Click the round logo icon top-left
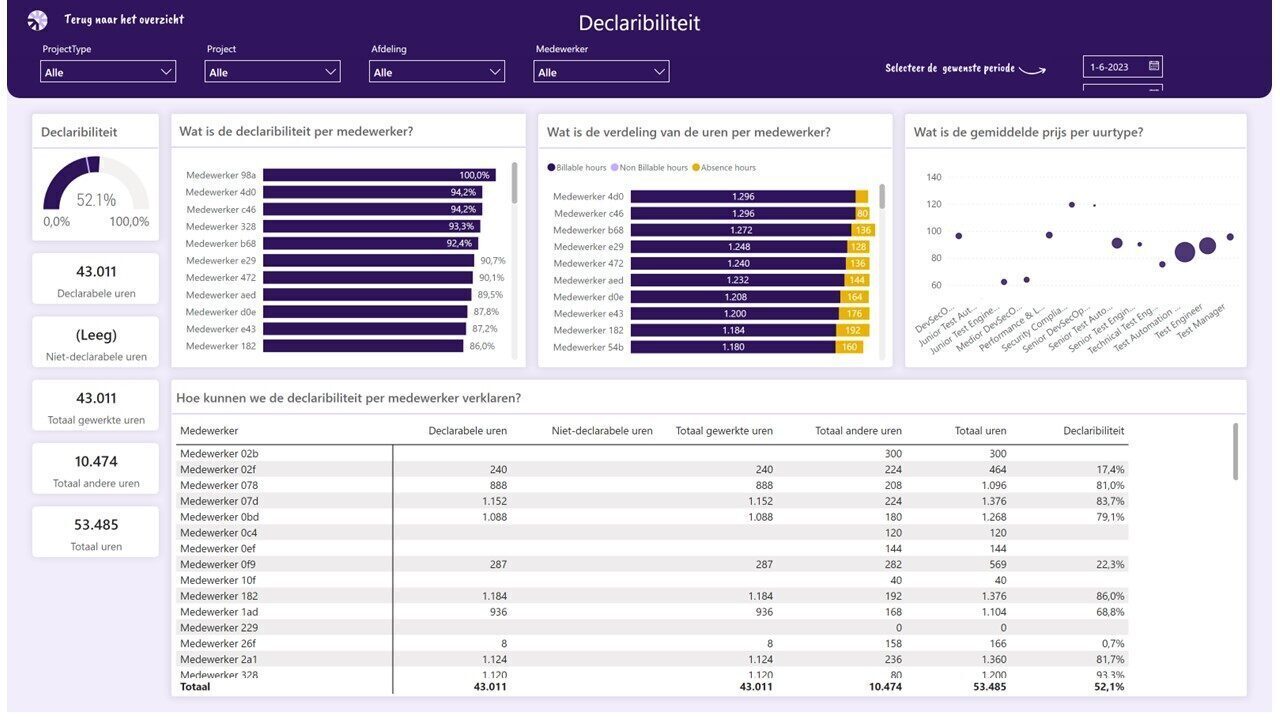 (x=37, y=20)
